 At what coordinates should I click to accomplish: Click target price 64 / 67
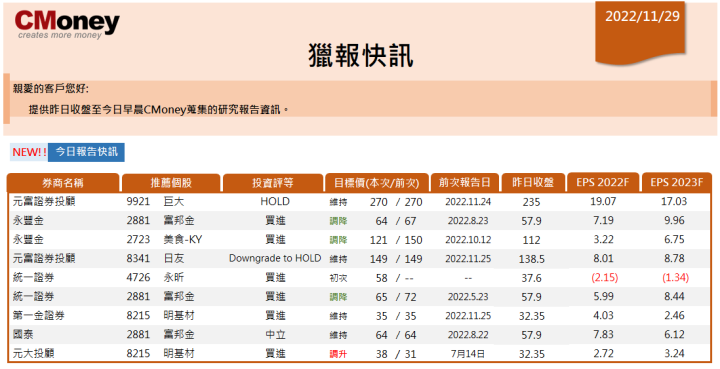point(396,221)
